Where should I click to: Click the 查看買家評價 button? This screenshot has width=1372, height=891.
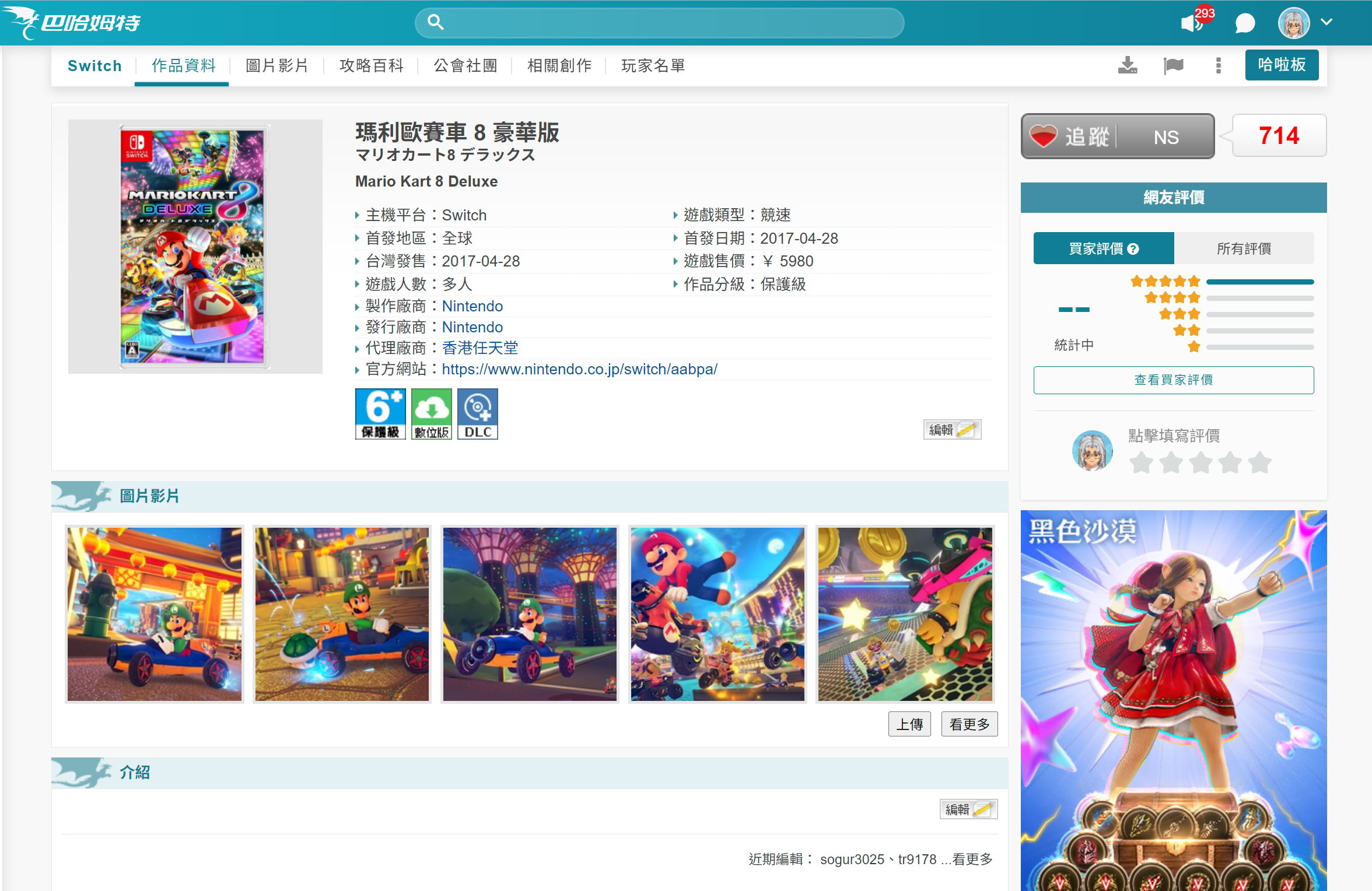click(x=1174, y=380)
